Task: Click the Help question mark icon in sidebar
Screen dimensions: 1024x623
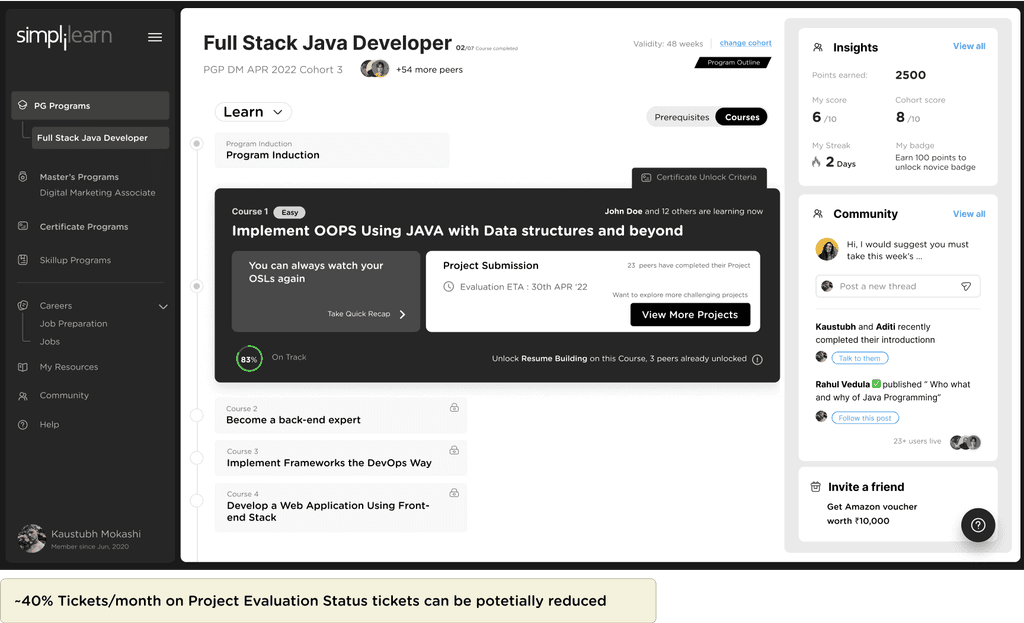Action: pyautogui.click(x=23, y=424)
